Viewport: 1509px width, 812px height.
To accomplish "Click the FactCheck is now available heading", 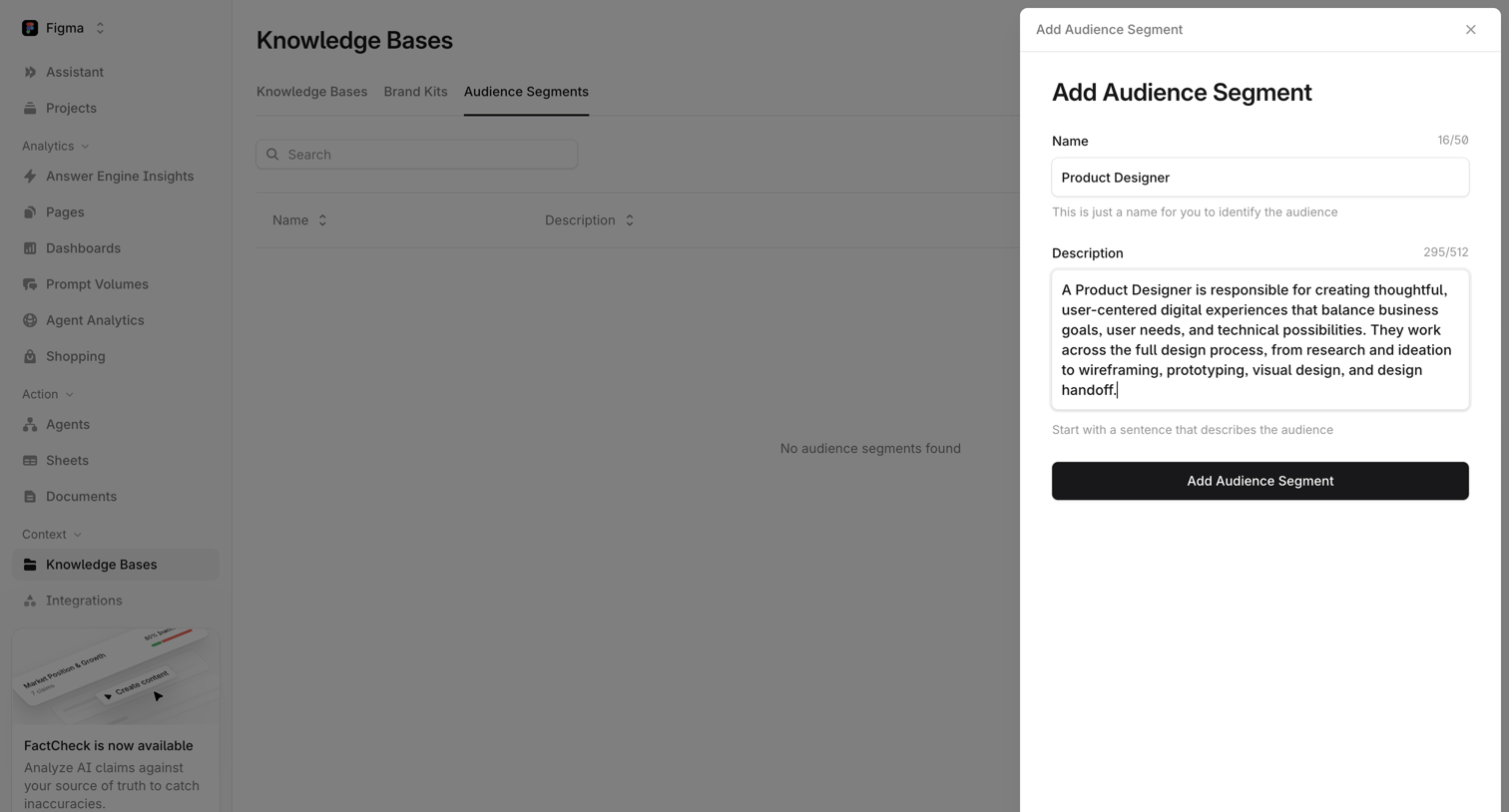I will pos(109,746).
